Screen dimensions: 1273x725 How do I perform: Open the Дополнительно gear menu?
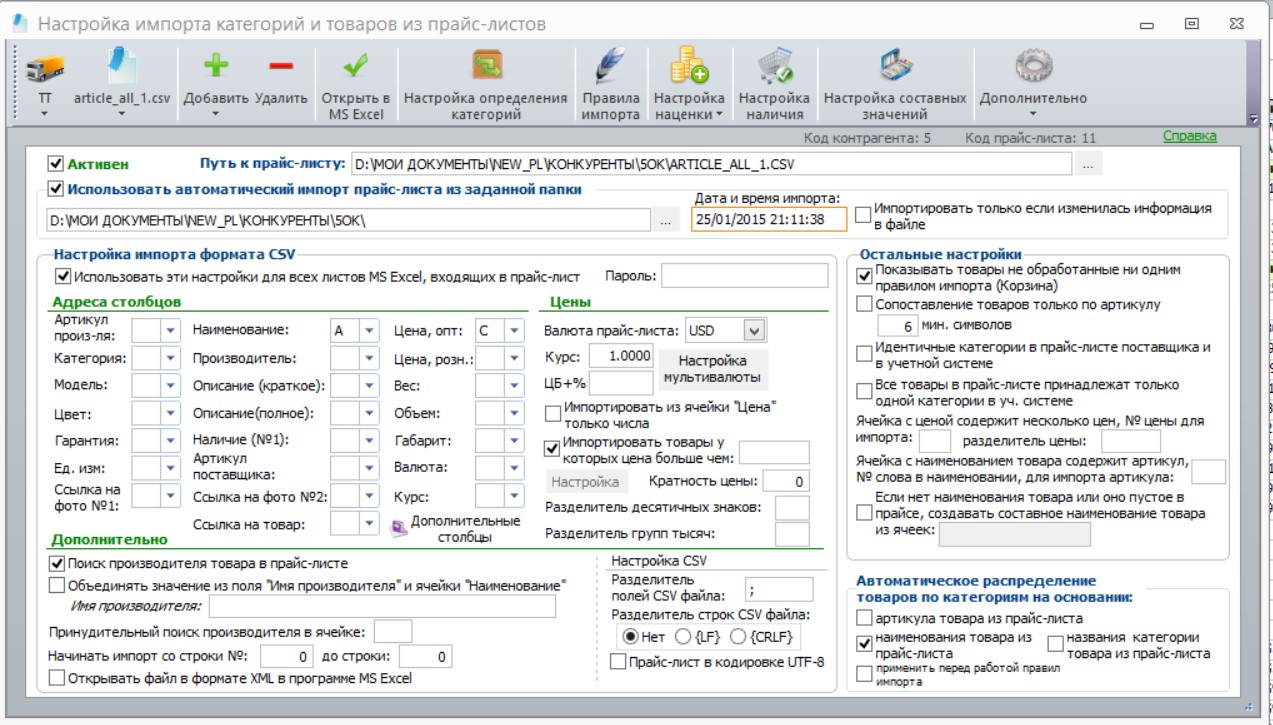(1033, 68)
